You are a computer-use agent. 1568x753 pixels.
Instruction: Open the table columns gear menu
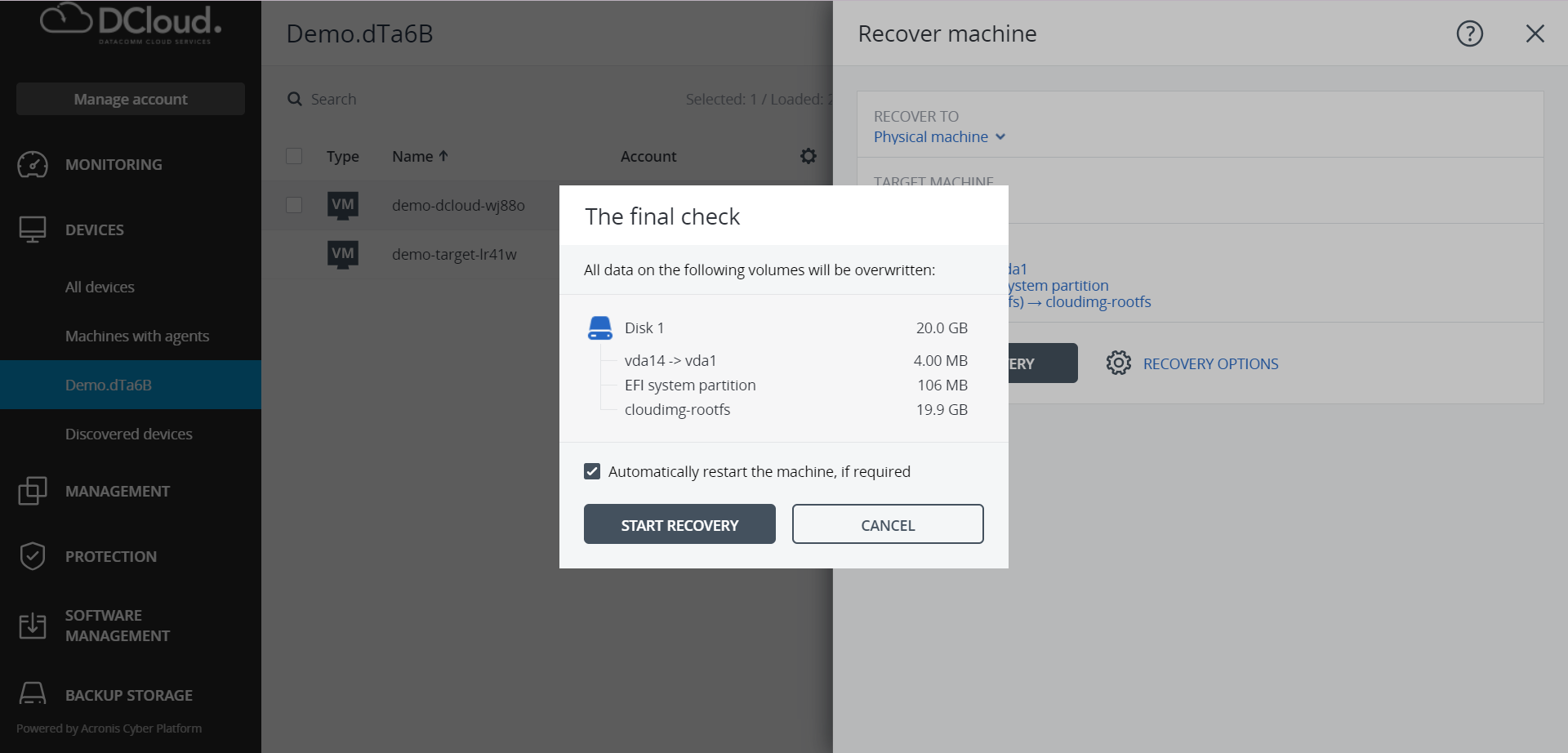[x=808, y=156]
